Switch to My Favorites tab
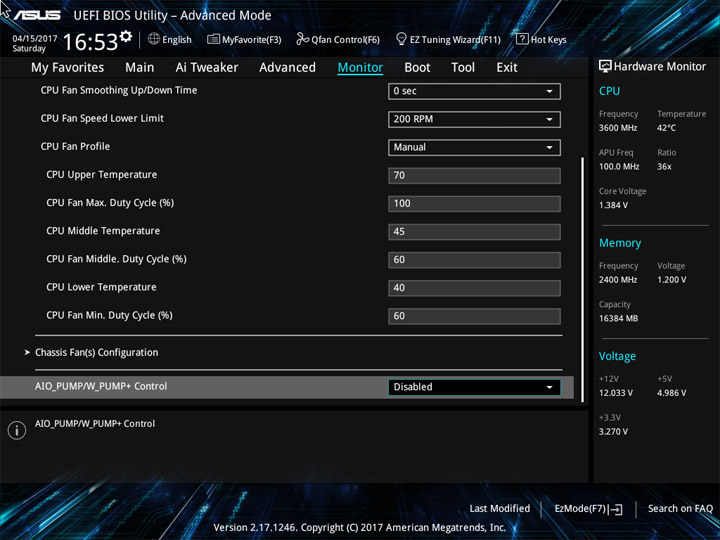This screenshot has height=540, width=720. tap(68, 68)
